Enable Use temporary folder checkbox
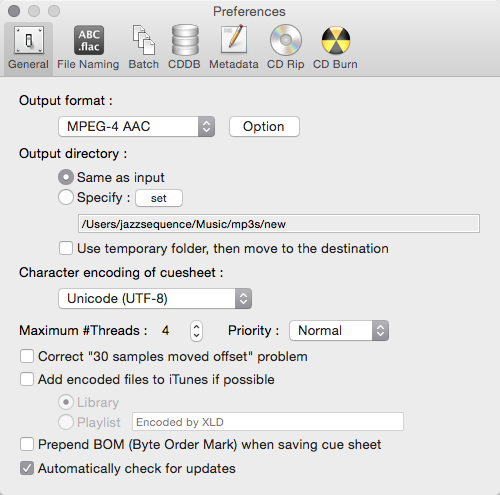The width and height of the screenshot is (500, 495). click(66, 248)
